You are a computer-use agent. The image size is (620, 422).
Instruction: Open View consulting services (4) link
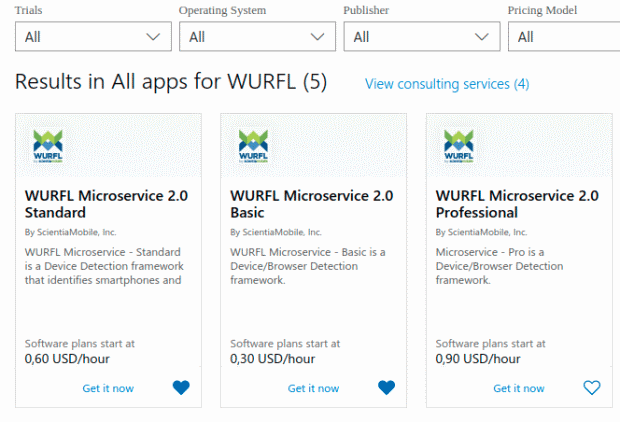point(447,84)
